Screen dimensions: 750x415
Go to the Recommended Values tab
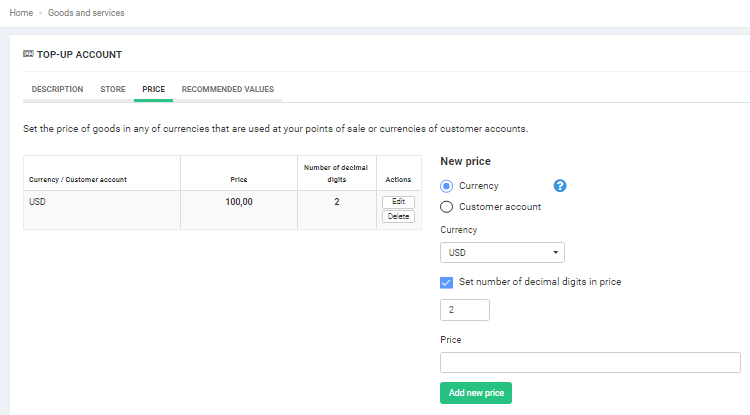tap(227, 90)
